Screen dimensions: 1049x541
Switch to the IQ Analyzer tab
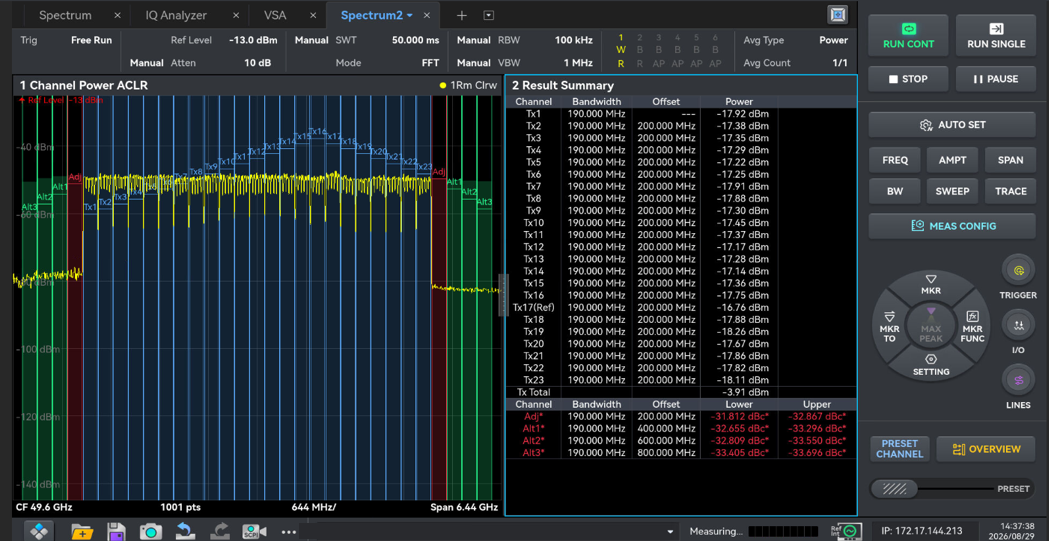pos(177,15)
